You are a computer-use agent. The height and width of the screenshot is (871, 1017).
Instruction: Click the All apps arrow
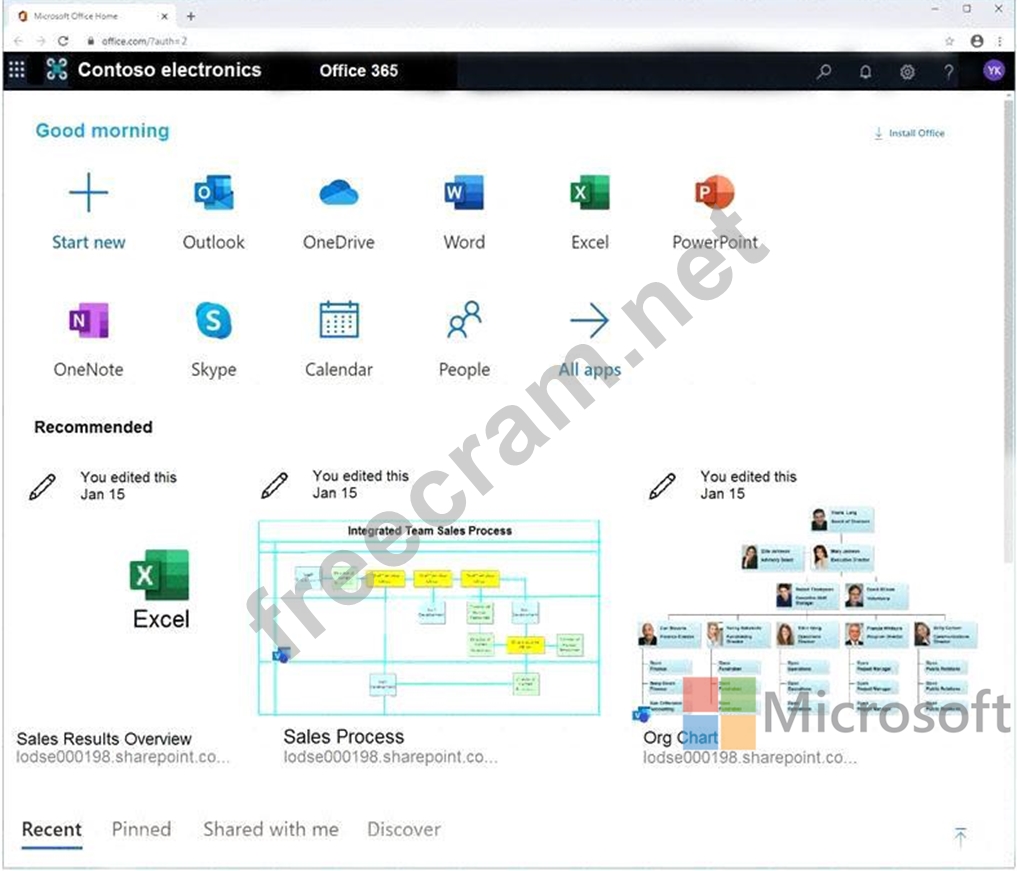pyautogui.click(x=590, y=320)
